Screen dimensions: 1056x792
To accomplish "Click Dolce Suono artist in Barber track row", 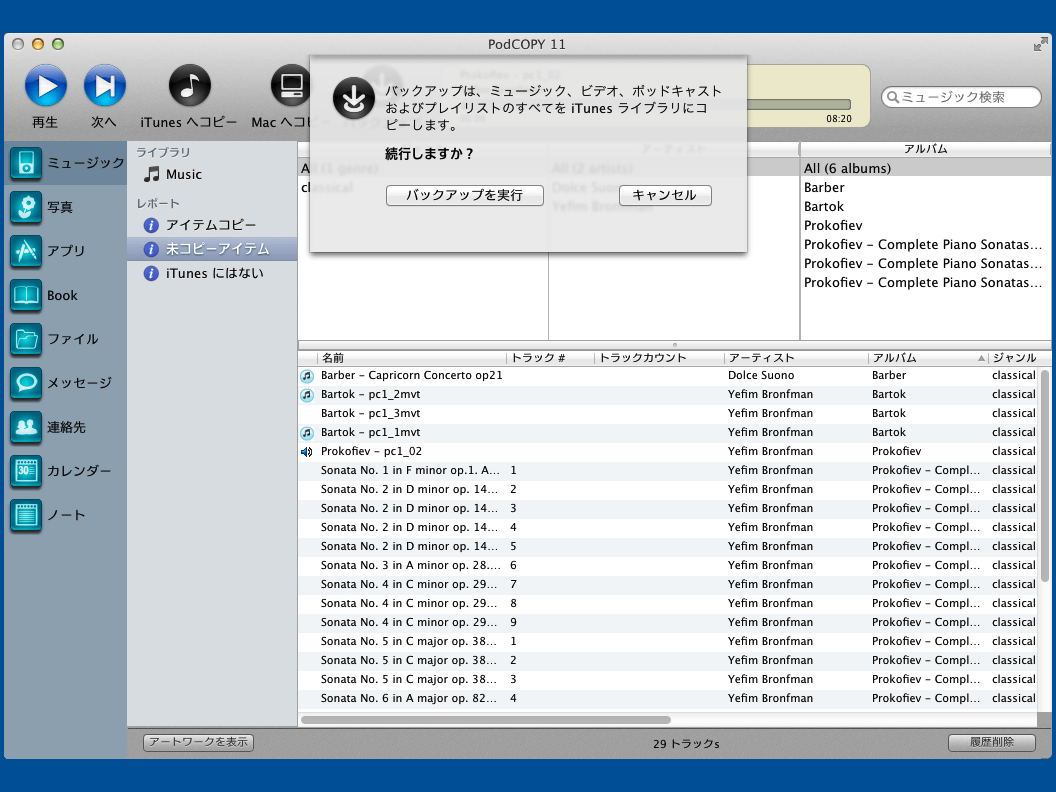I will [760, 375].
